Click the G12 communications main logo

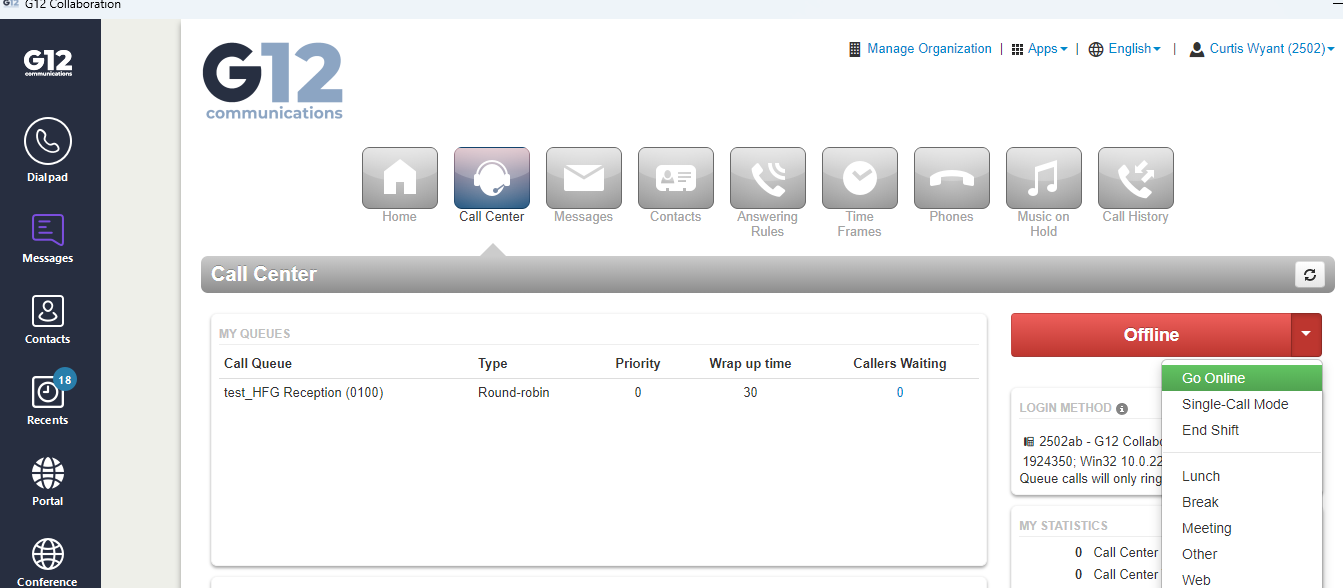pyautogui.click(x=273, y=80)
